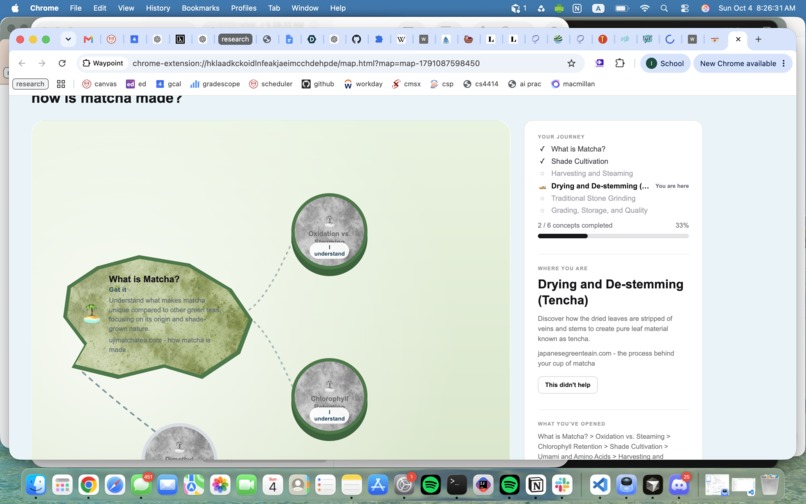Image resolution: width=806 pixels, height=504 pixels.
Task: Open the gradescope bookmark
Action: click(x=215, y=84)
